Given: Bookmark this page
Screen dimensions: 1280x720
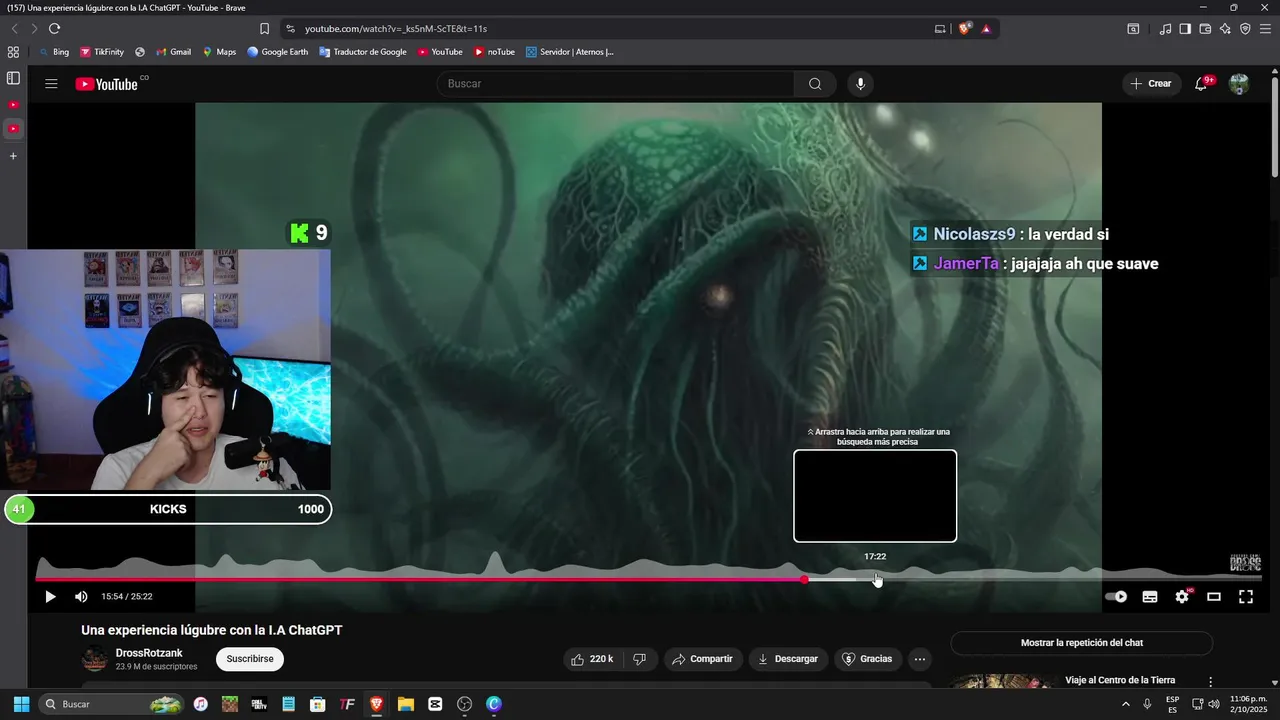Looking at the screenshot, I should point(264,29).
